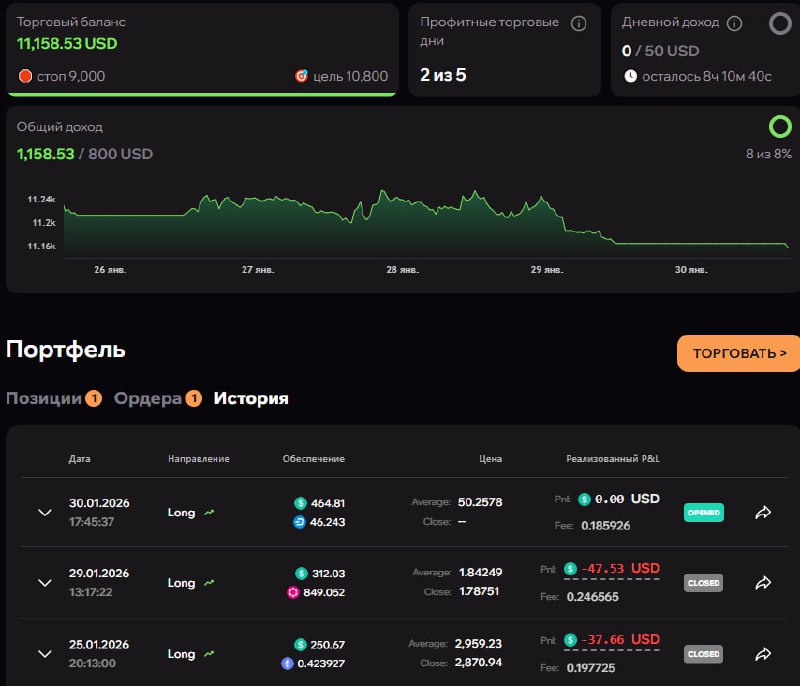Image resolution: width=800 pixels, height=686 pixels.
Task: Click info icon beside Дневной доход
Action: [x=734, y=23]
